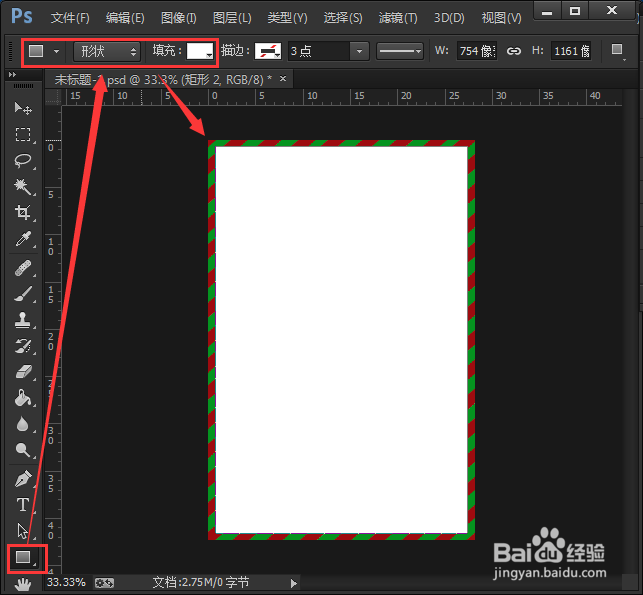The image size is (643, 595).
Task: Open the stroke 描边 color swatch
Action: (x=268, y=51)
